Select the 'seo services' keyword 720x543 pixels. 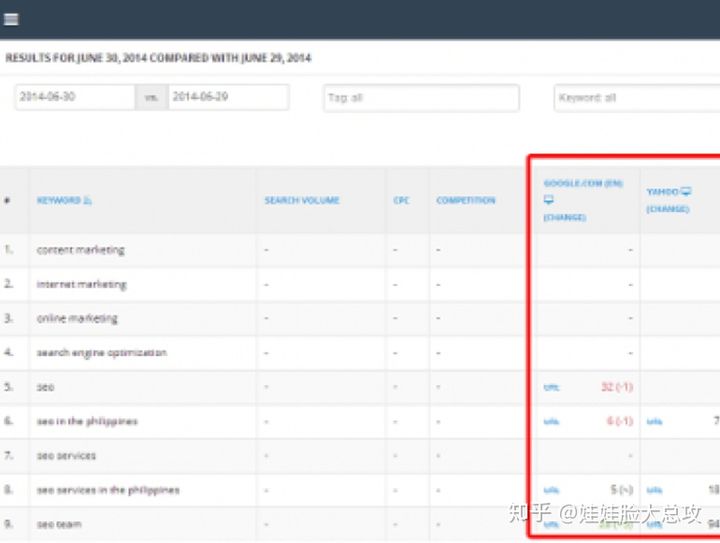[66, 456]
